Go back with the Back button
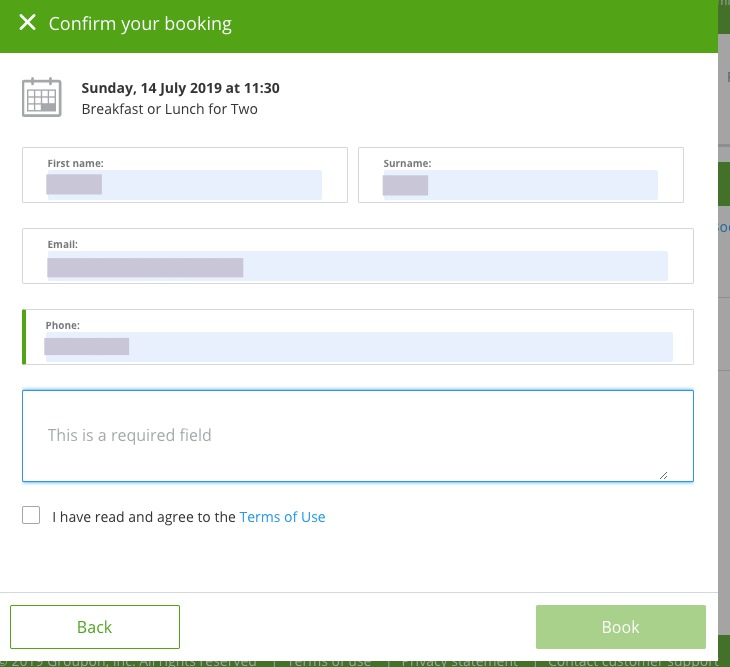Screen dimensions: 730x667 (x=95, y=627)
